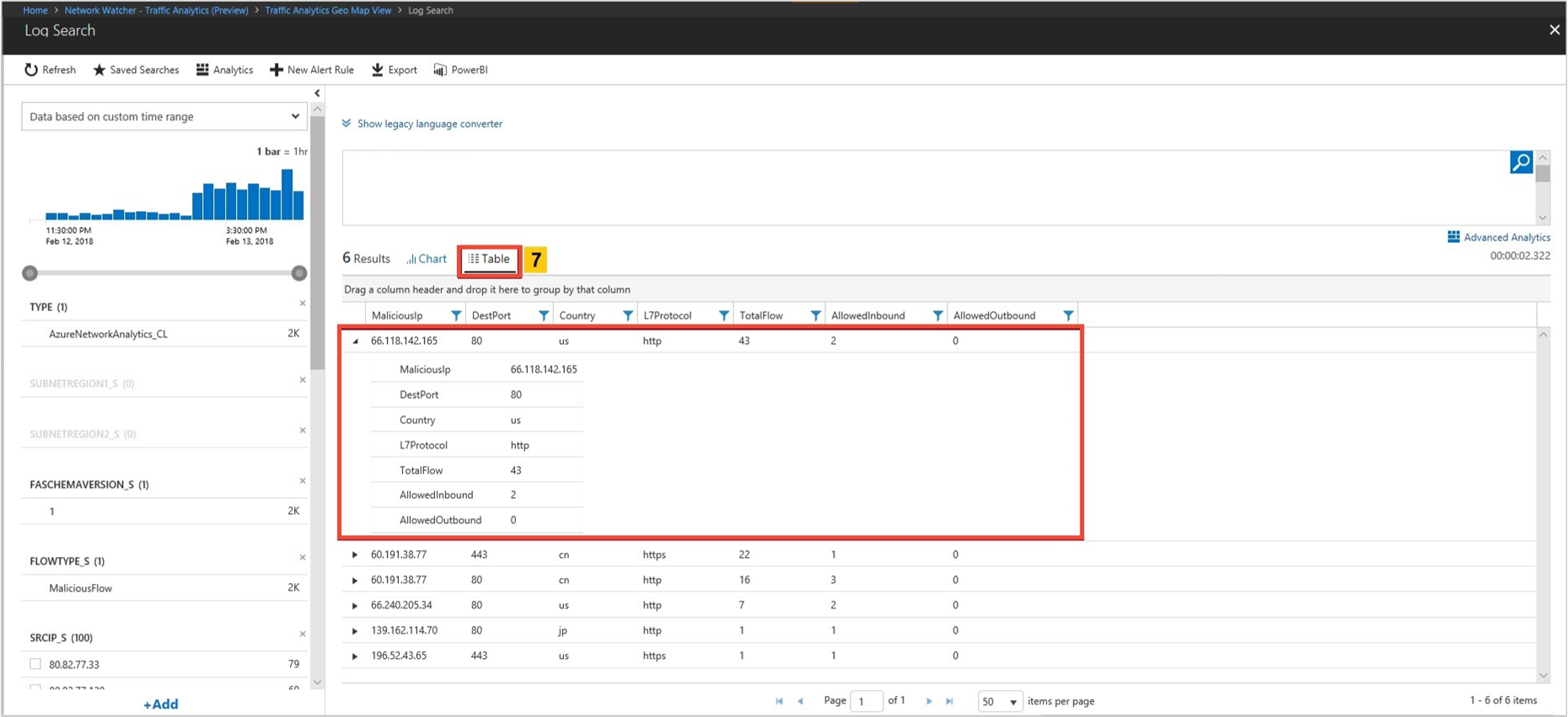Sort by the Country column header

pyautogui.click(x=577, y=316)
